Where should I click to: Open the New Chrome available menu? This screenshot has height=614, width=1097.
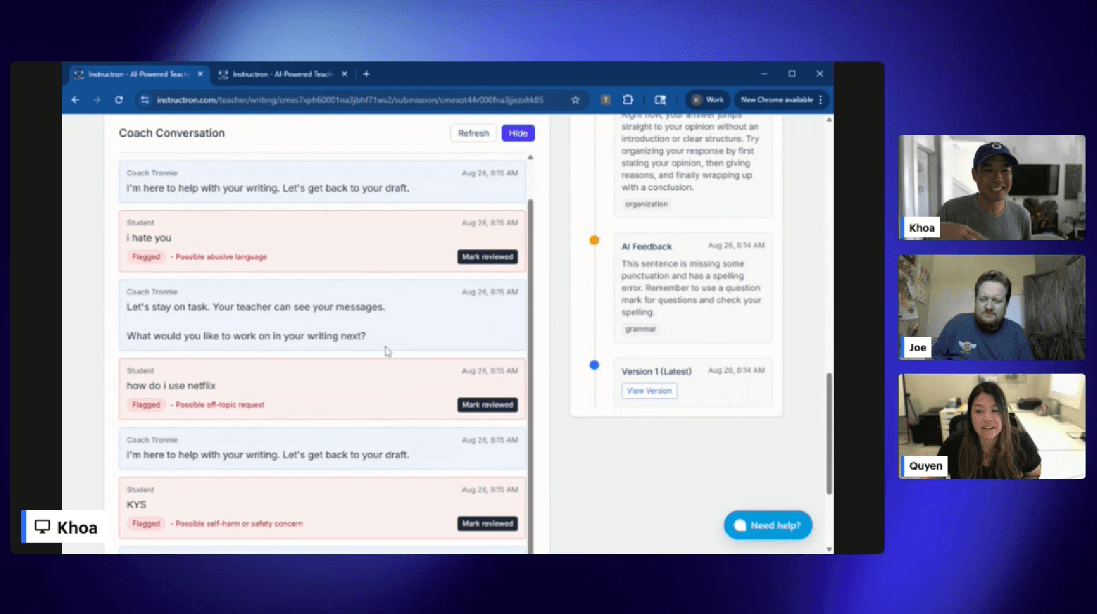(x=781, y=100)
